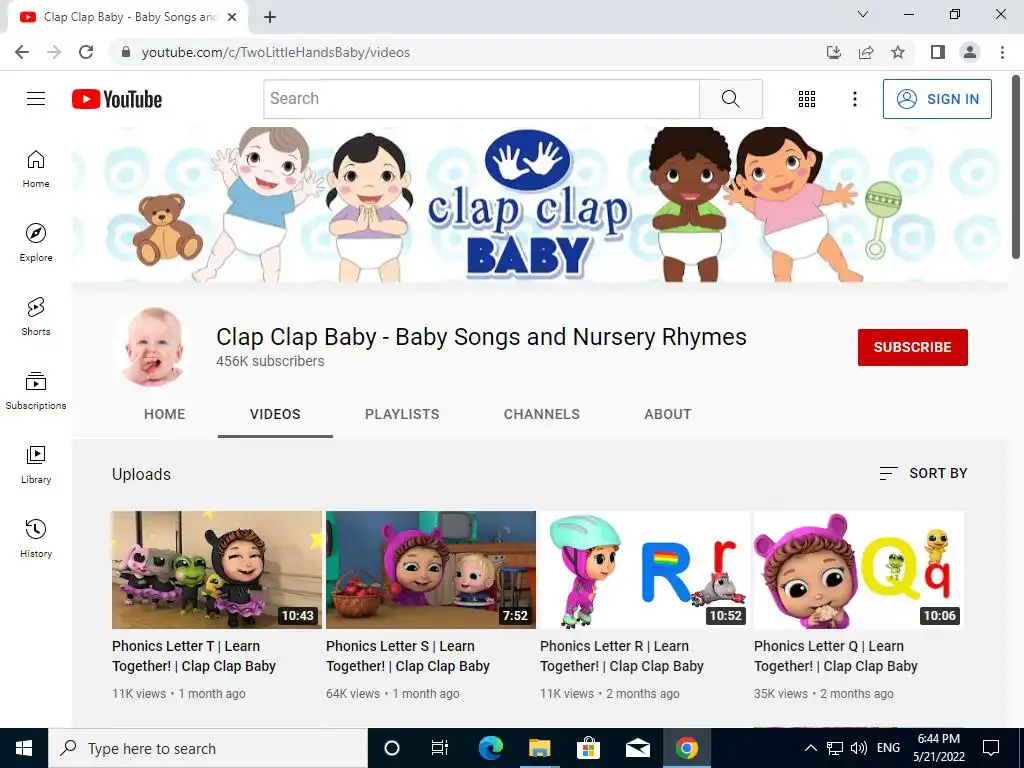Image resolution: width=1024 pixels, height=768 pixels.
Task: Open File Explorer from taskbar
Action: pyautogui.click(x=539, y=748)
